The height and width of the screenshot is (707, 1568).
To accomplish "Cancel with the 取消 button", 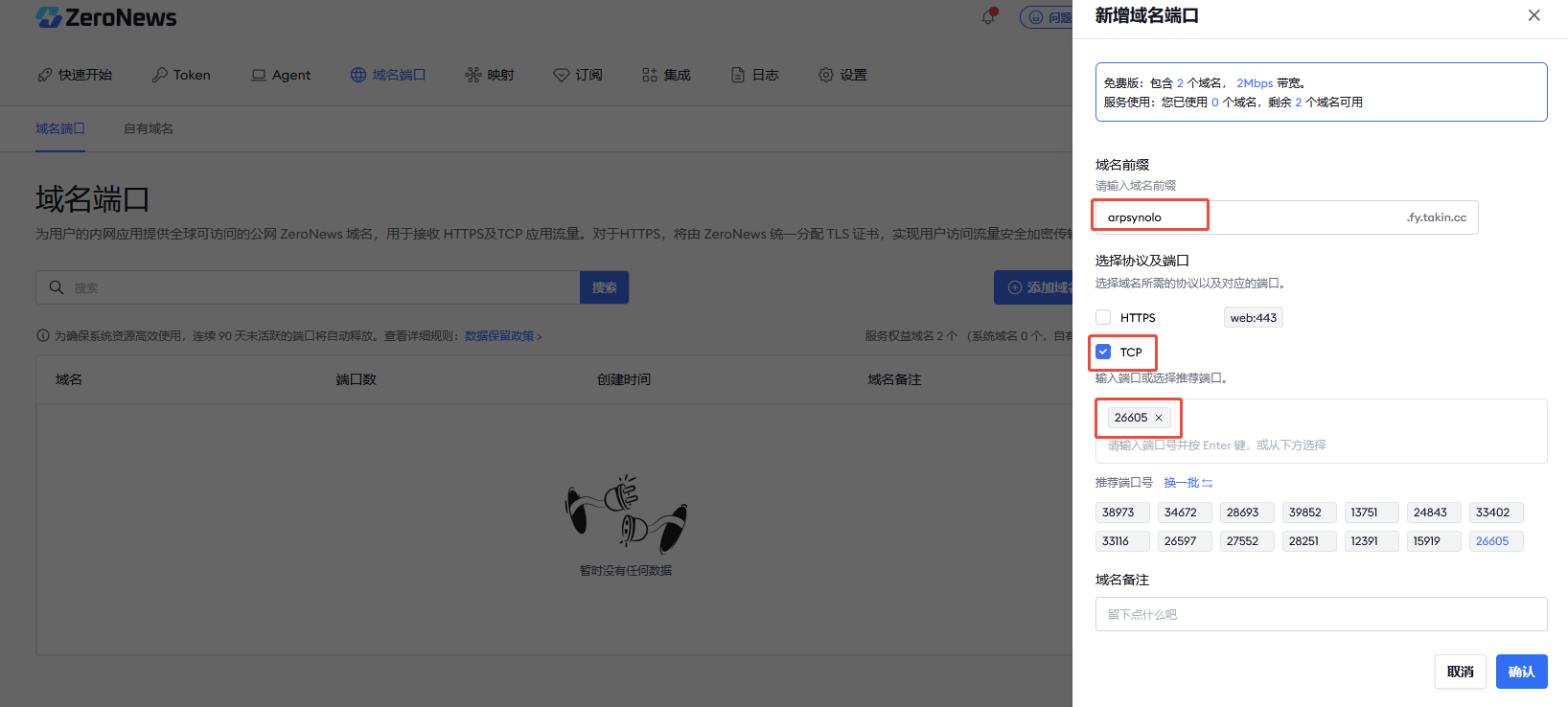I will pyautogui.click(x=1460, y=672).
